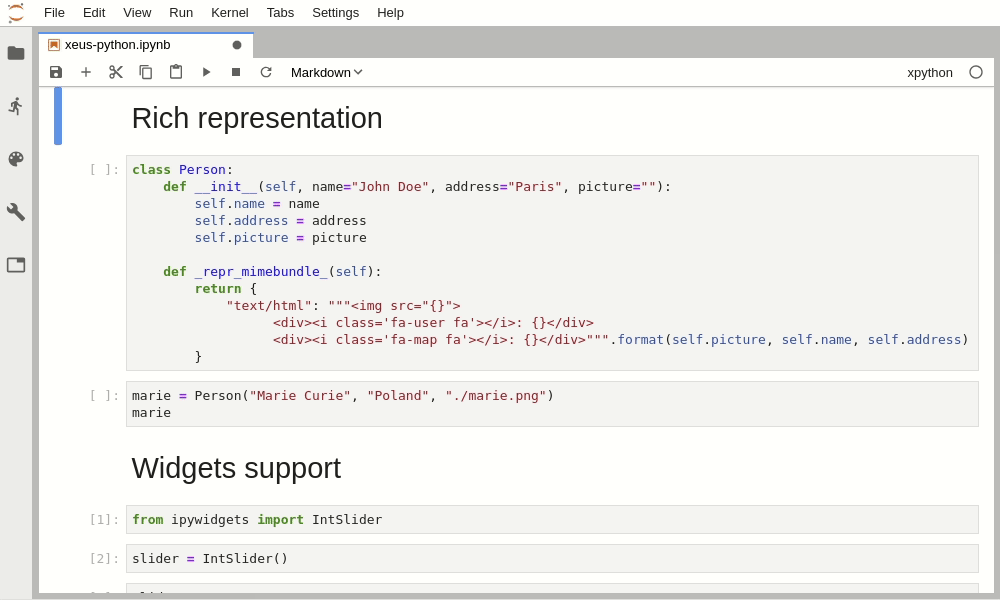This screenshot has width=1000, height=600.
Task: Save the notebook with the floppy disk icon
Action: tap(56, 72)
